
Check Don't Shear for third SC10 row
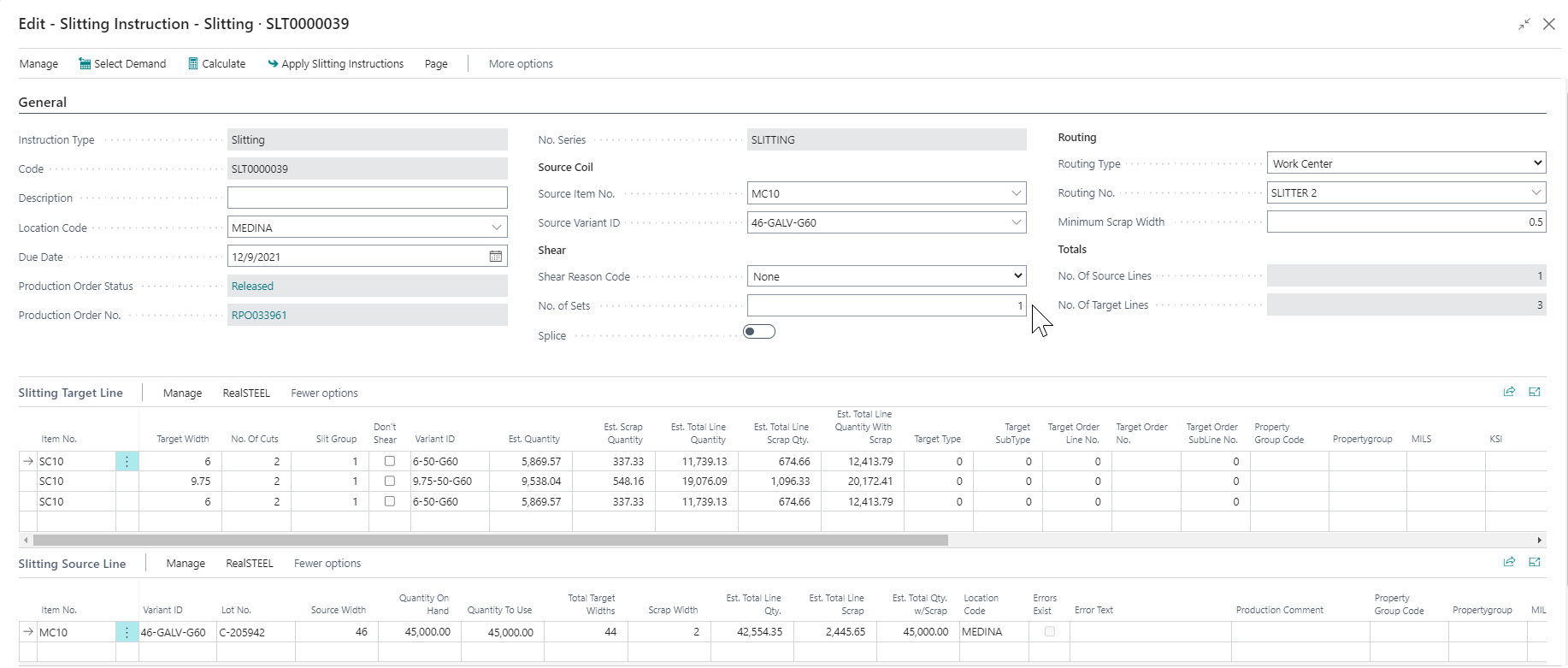click(390, 501)
